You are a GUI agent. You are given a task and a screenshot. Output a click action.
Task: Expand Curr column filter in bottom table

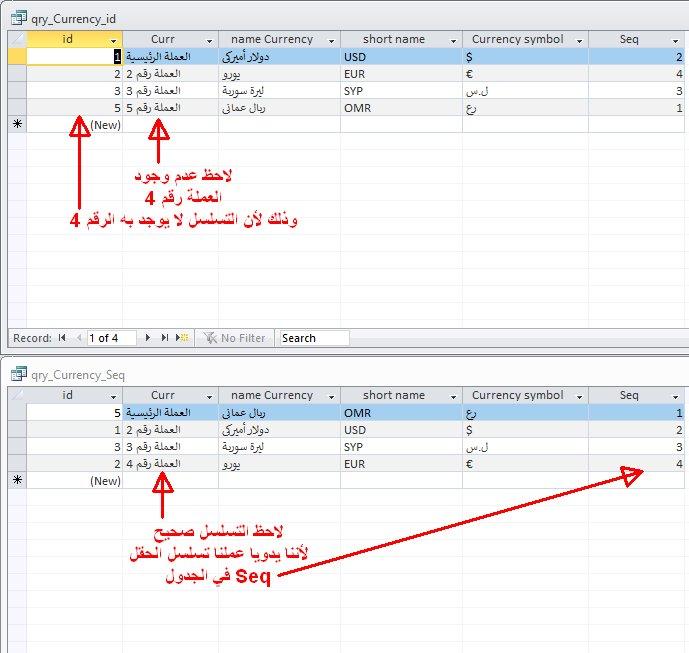coord(207,396)
